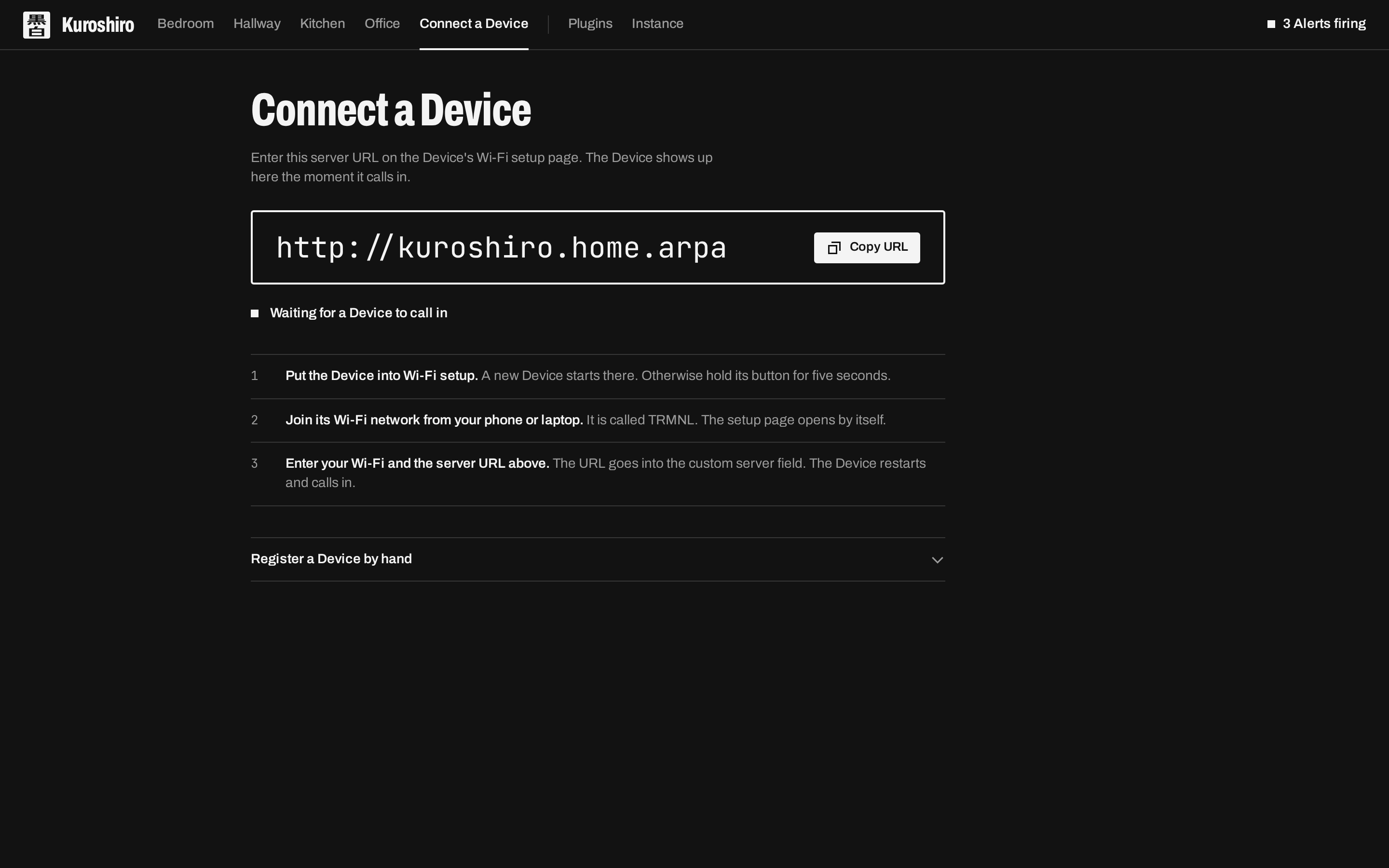Click the chevron beside Register a Device by hand

[937, 560]
